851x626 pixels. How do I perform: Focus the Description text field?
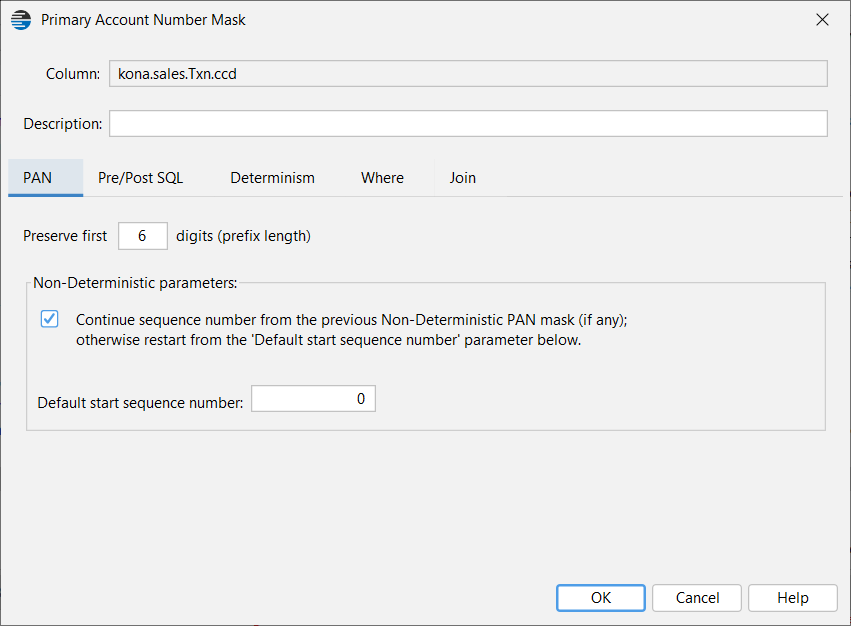[468, 124]
